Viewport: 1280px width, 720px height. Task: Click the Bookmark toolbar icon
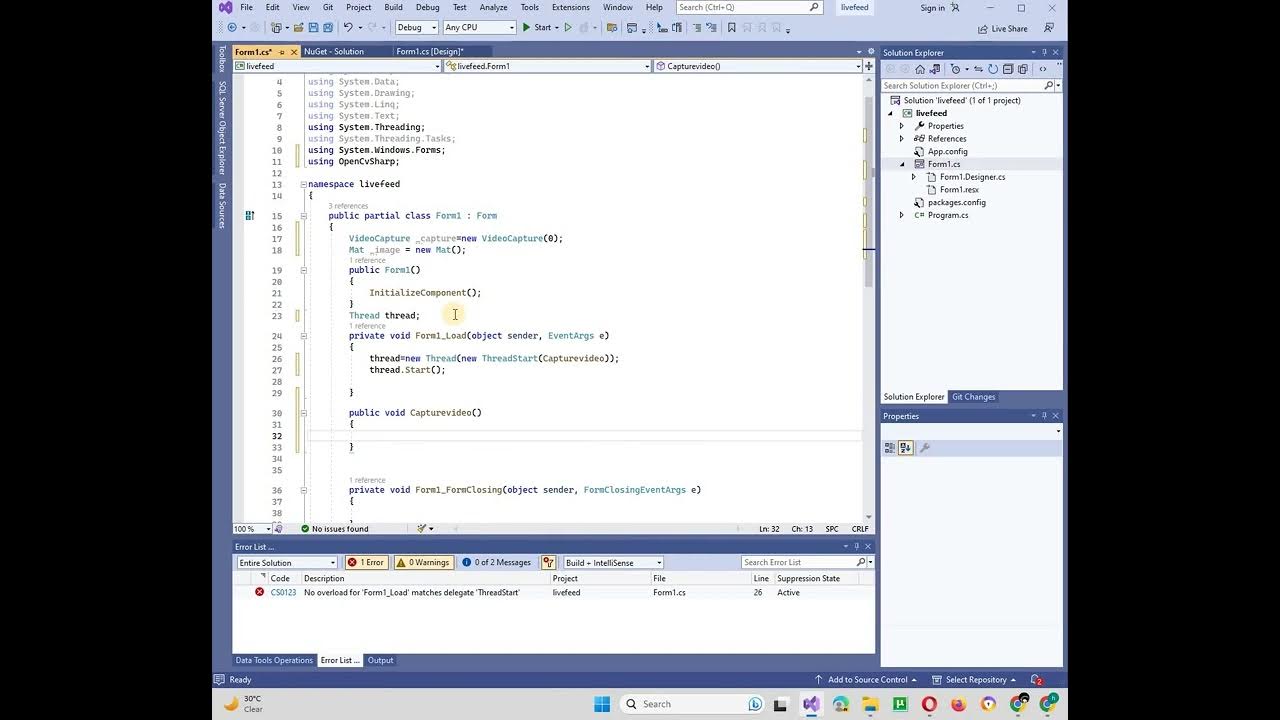point(731,28)
